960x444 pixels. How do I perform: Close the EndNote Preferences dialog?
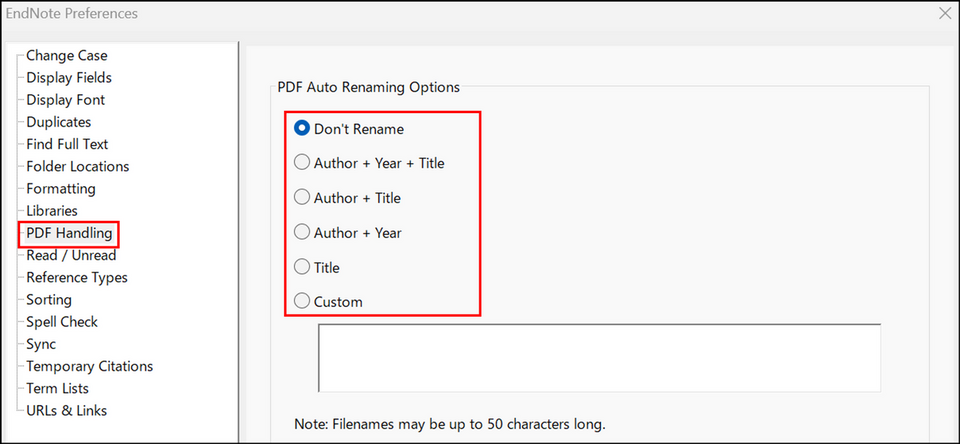point(944,14)
